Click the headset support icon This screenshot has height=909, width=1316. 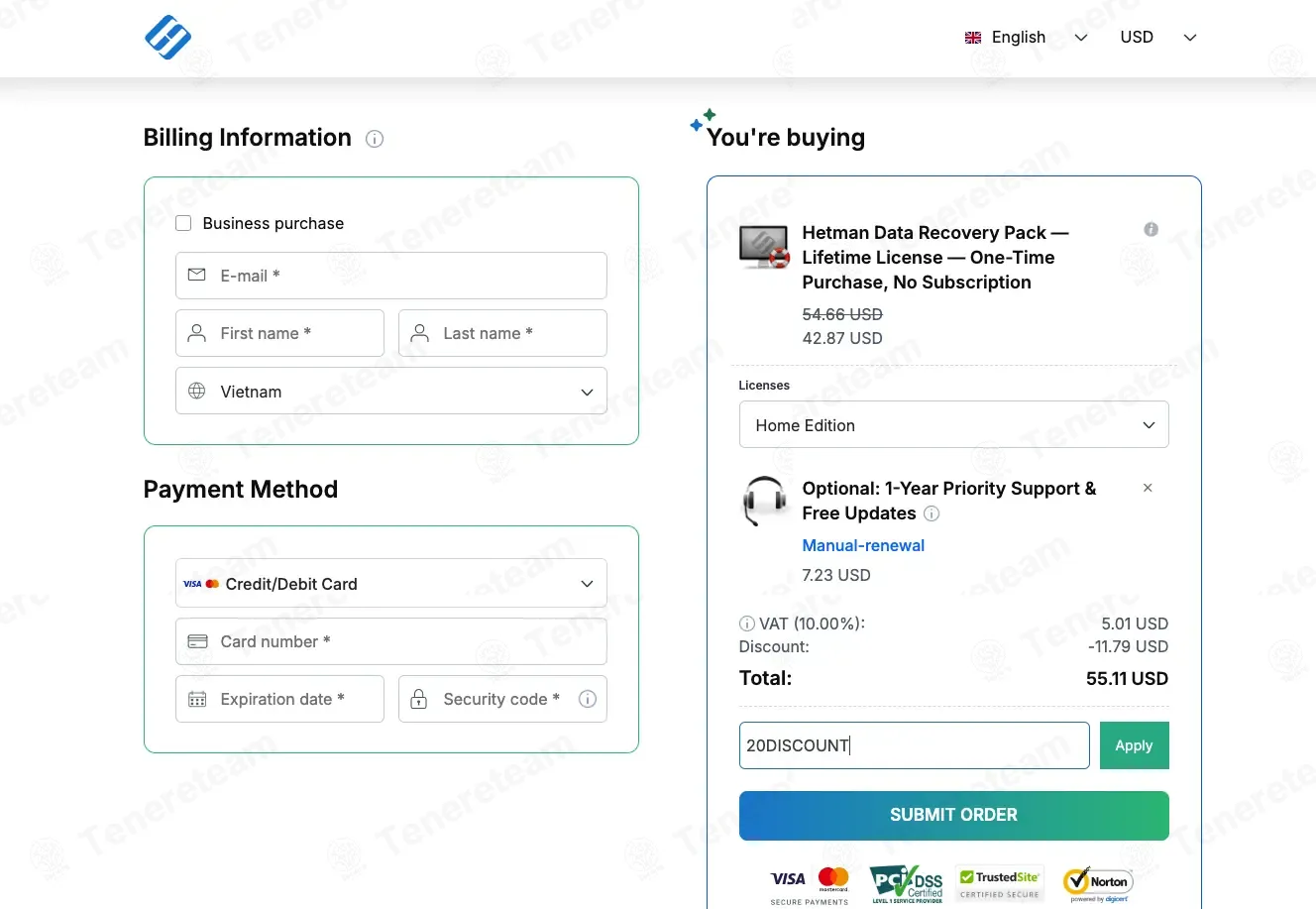click(764, 501)
